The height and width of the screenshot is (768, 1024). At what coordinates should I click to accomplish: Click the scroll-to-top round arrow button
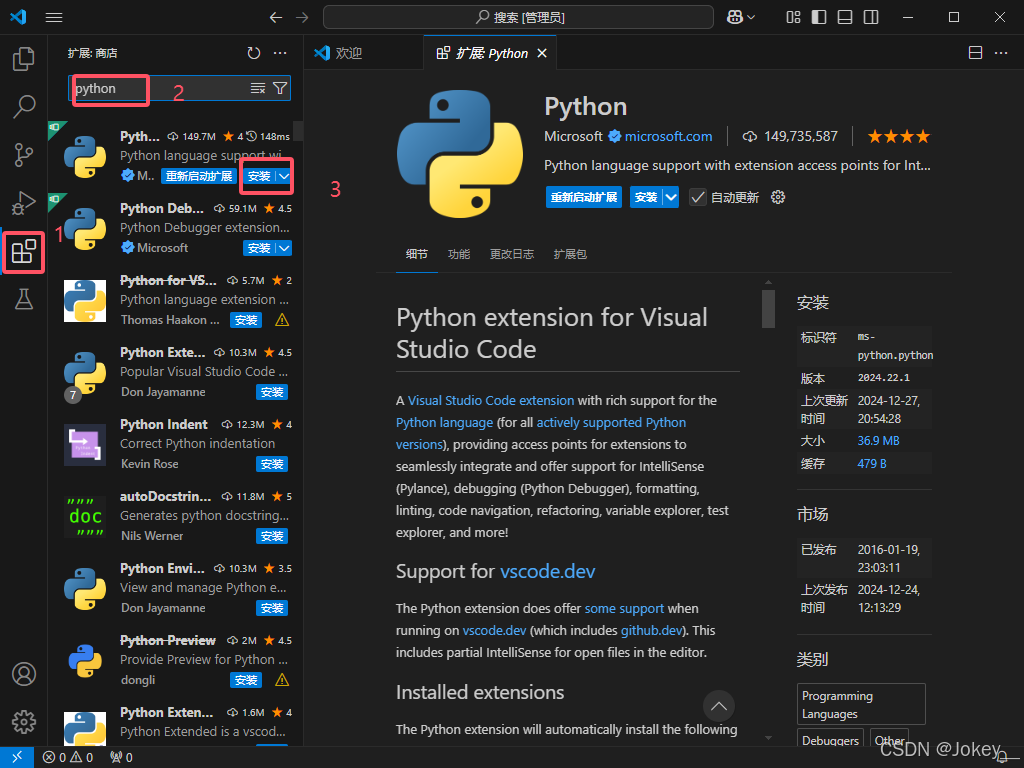click(x=718, y=706)
